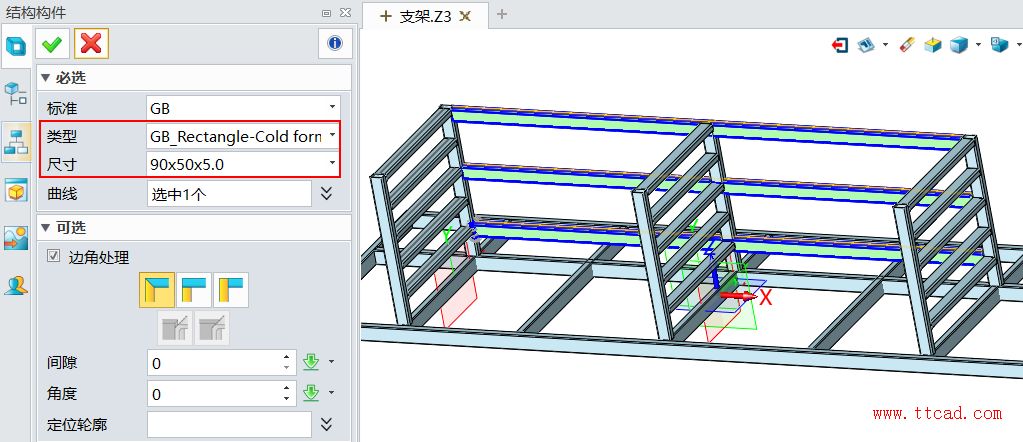The width and height of the screenshot is (1023, 442).
Task: Open the arrow menu after 间隙 green icon
Action: 331,362
